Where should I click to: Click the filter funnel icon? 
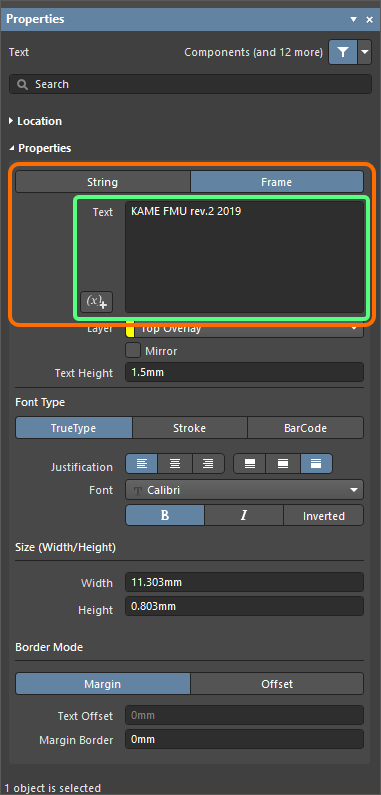coord(343,52)
